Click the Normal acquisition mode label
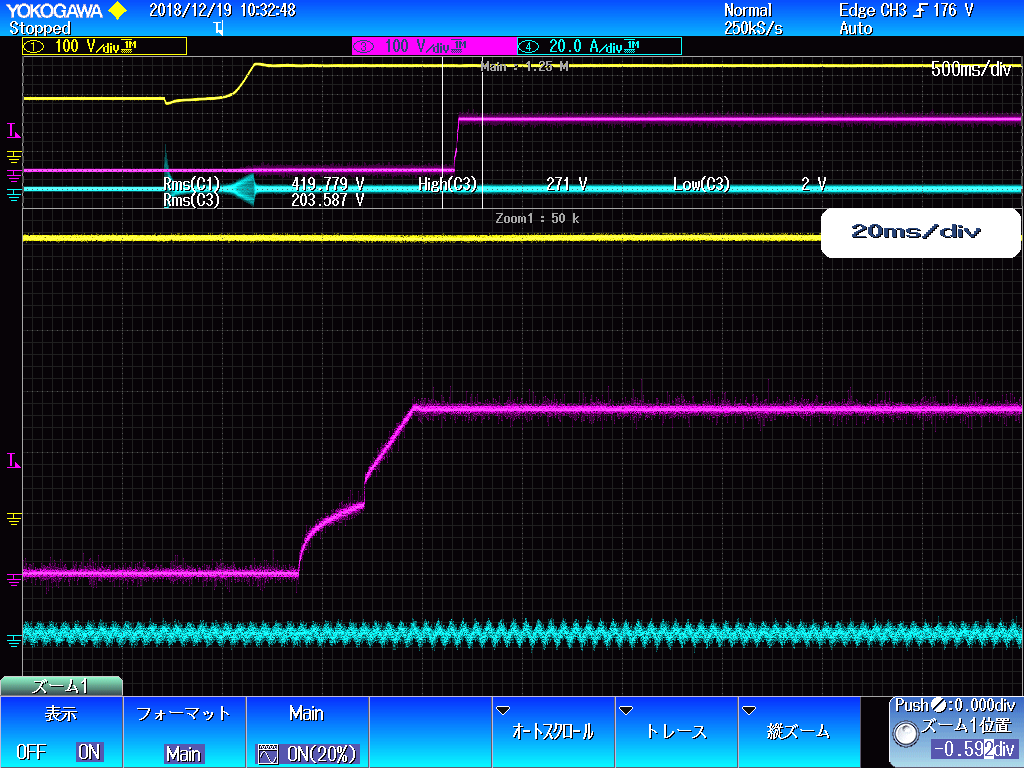The image size is (1024, 768). coord(748,10)
